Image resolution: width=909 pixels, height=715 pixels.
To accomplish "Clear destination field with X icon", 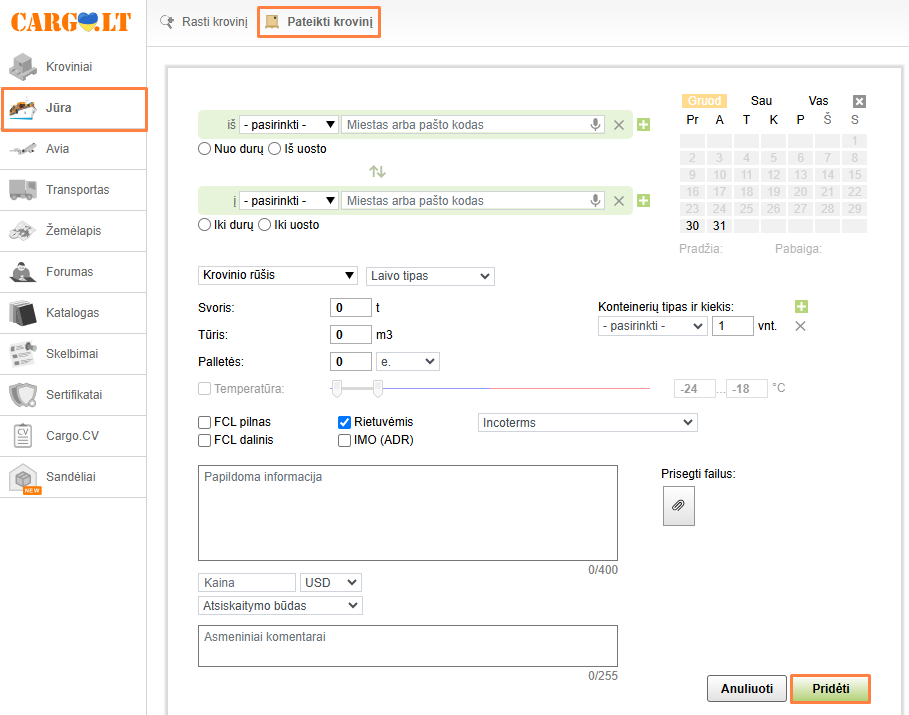I will (619, 201).
